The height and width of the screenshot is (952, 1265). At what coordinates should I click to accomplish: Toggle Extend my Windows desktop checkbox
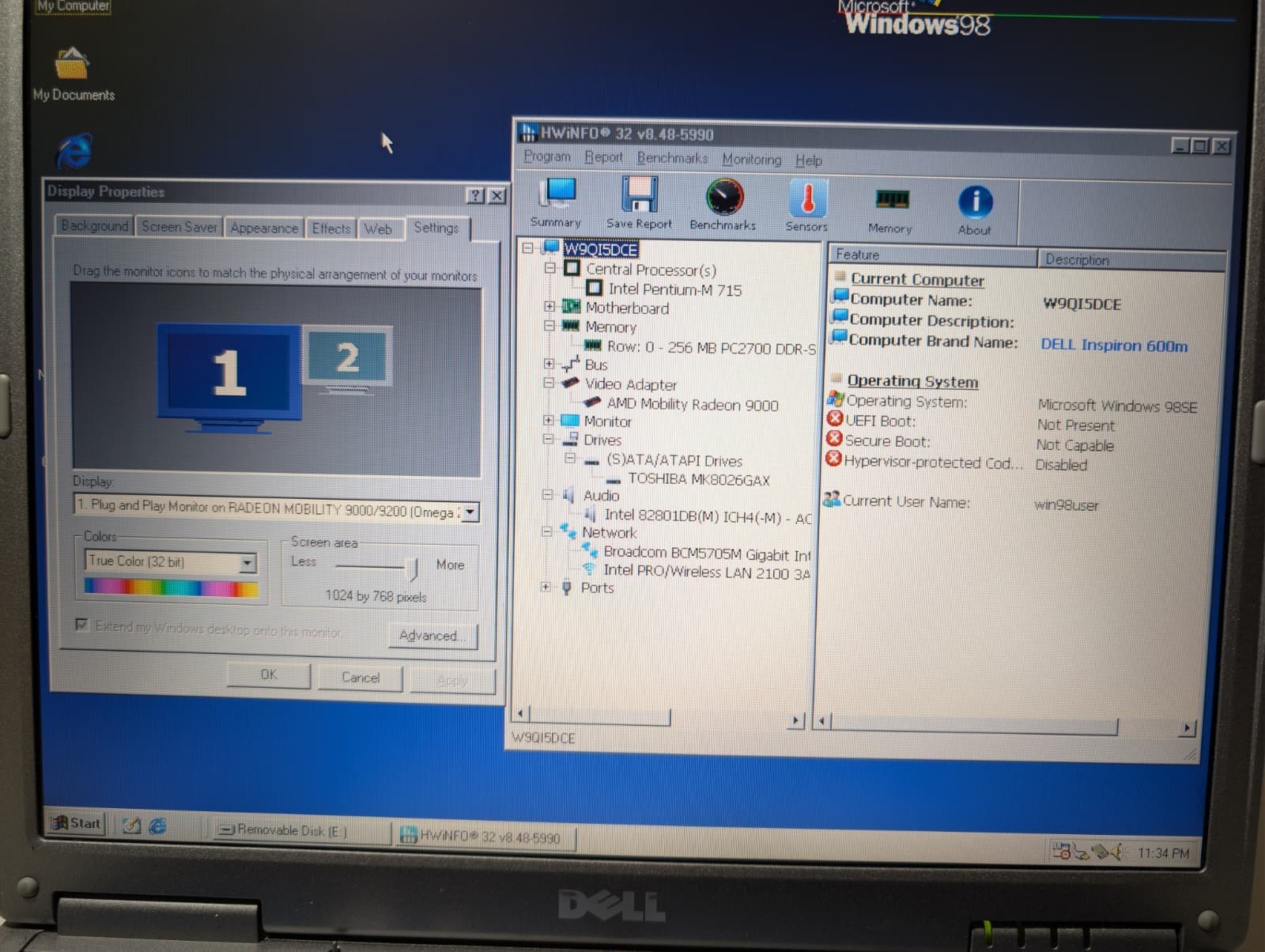point(81,625)
